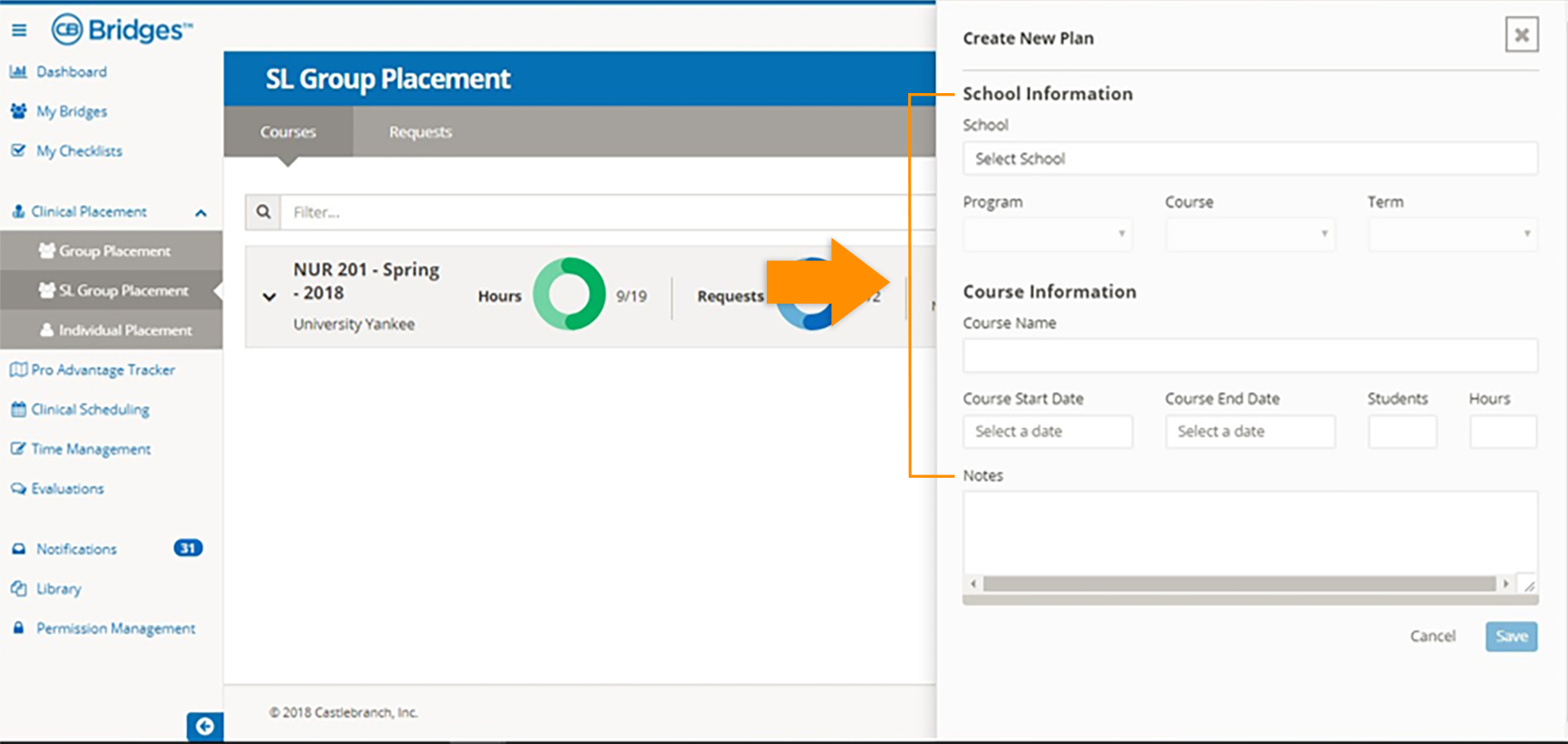Click the Time Management edit icon

point(18,448)
